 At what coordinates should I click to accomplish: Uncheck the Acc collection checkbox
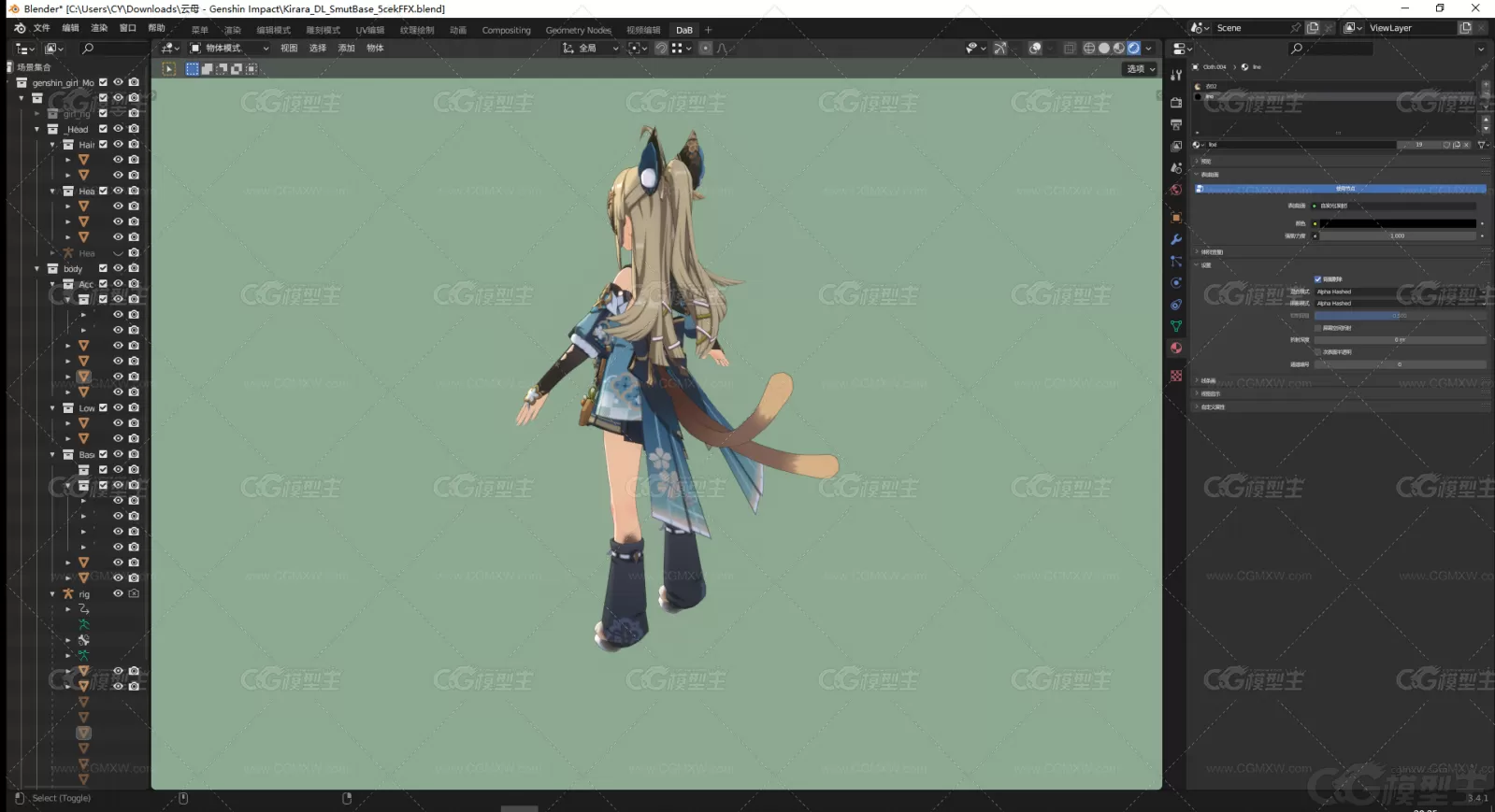103,284
